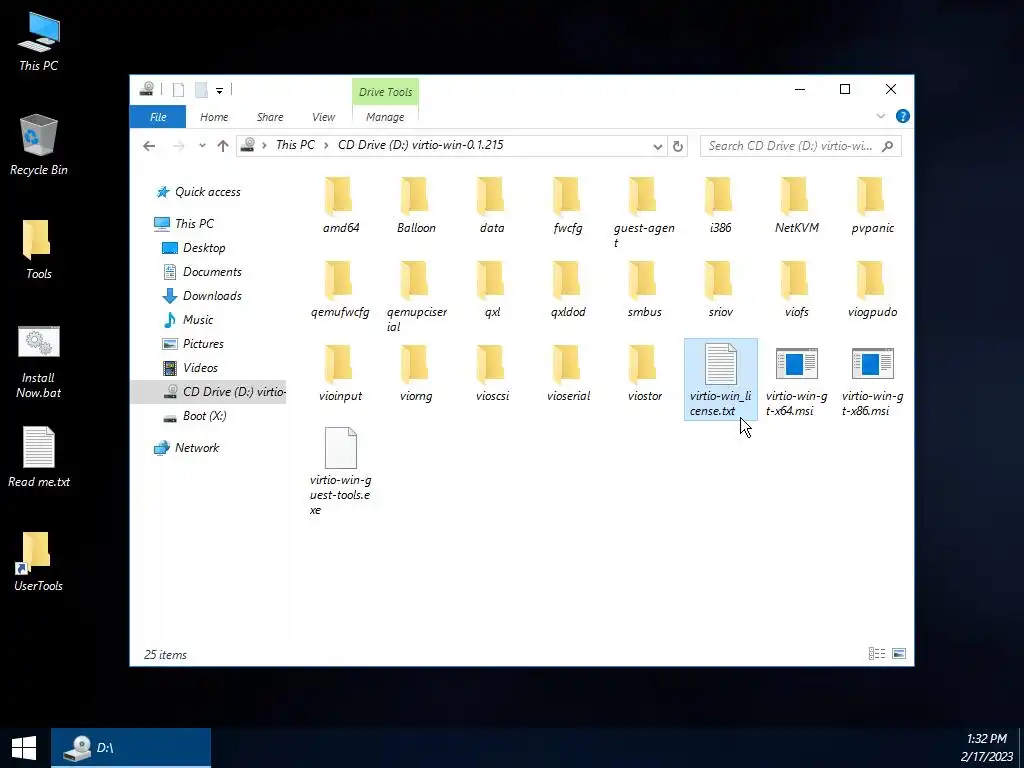
Task: Open the amd64 folder
Action: 340,204
